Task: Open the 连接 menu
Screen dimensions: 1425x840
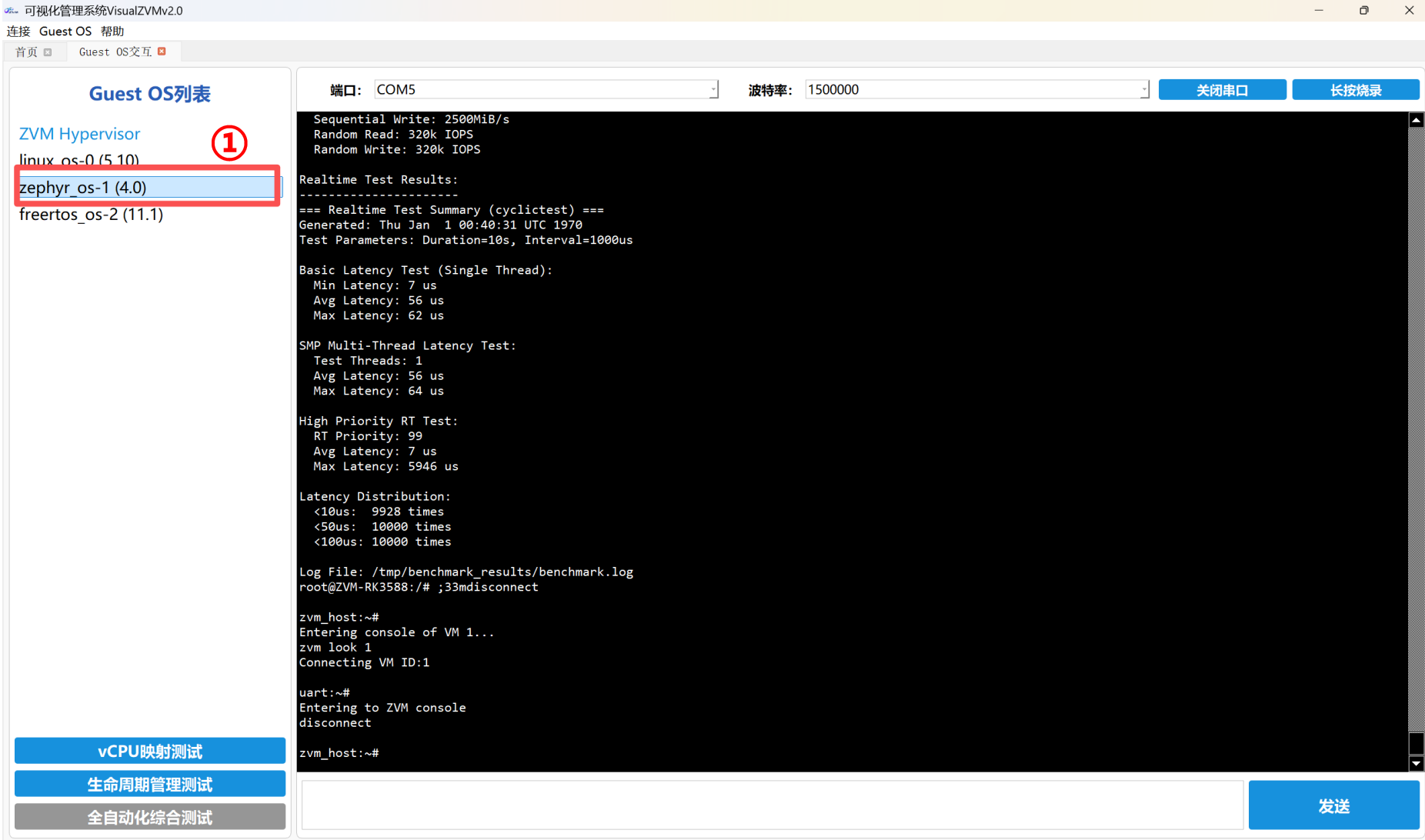Action: [x=18, y=32]
